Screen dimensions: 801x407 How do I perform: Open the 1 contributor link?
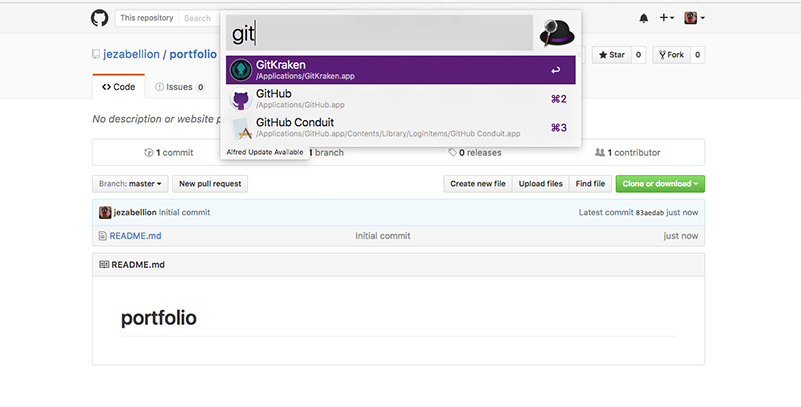pos(628,152)
